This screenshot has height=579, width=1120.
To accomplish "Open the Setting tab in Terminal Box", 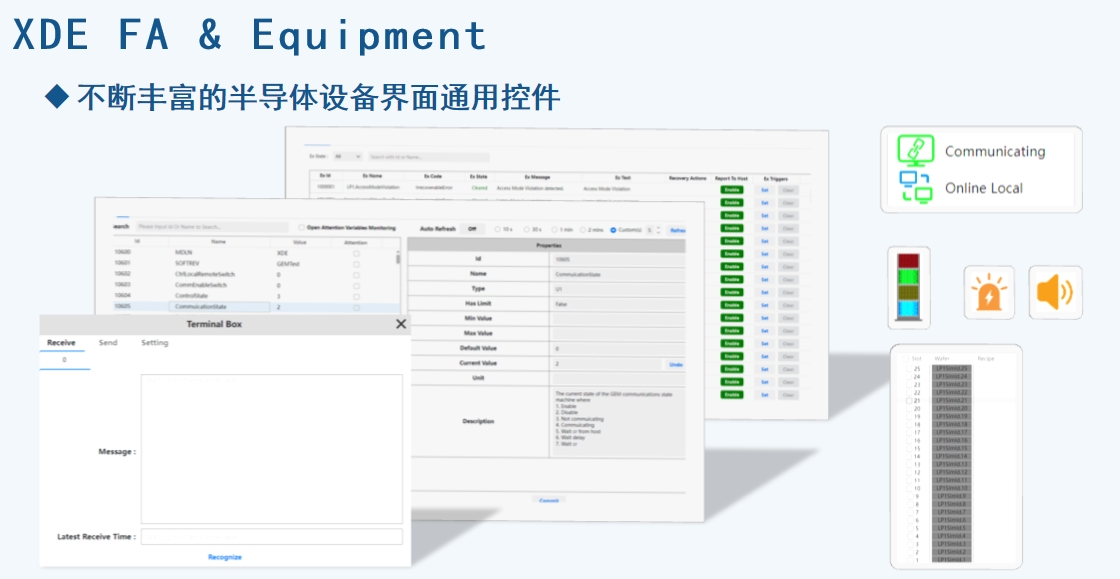I will tap(154, 343).
